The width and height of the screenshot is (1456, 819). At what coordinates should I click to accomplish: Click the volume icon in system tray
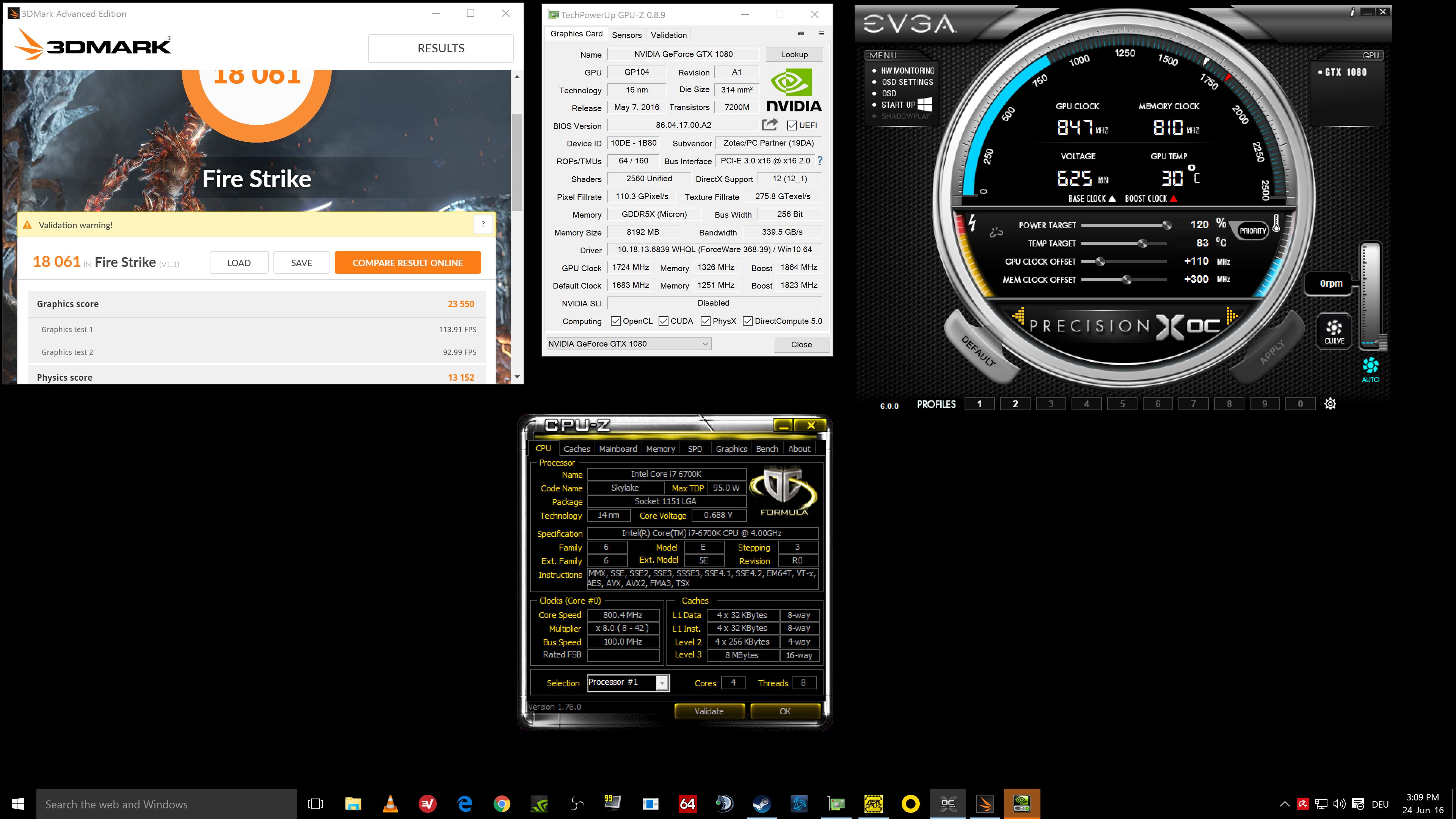[x=1339, y=804]
